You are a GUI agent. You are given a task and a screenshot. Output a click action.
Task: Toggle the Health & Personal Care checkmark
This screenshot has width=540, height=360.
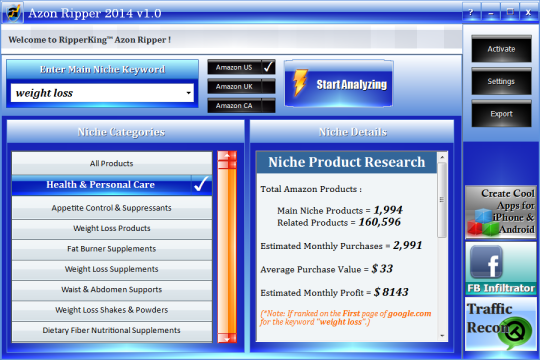click(x=201, y=185)
